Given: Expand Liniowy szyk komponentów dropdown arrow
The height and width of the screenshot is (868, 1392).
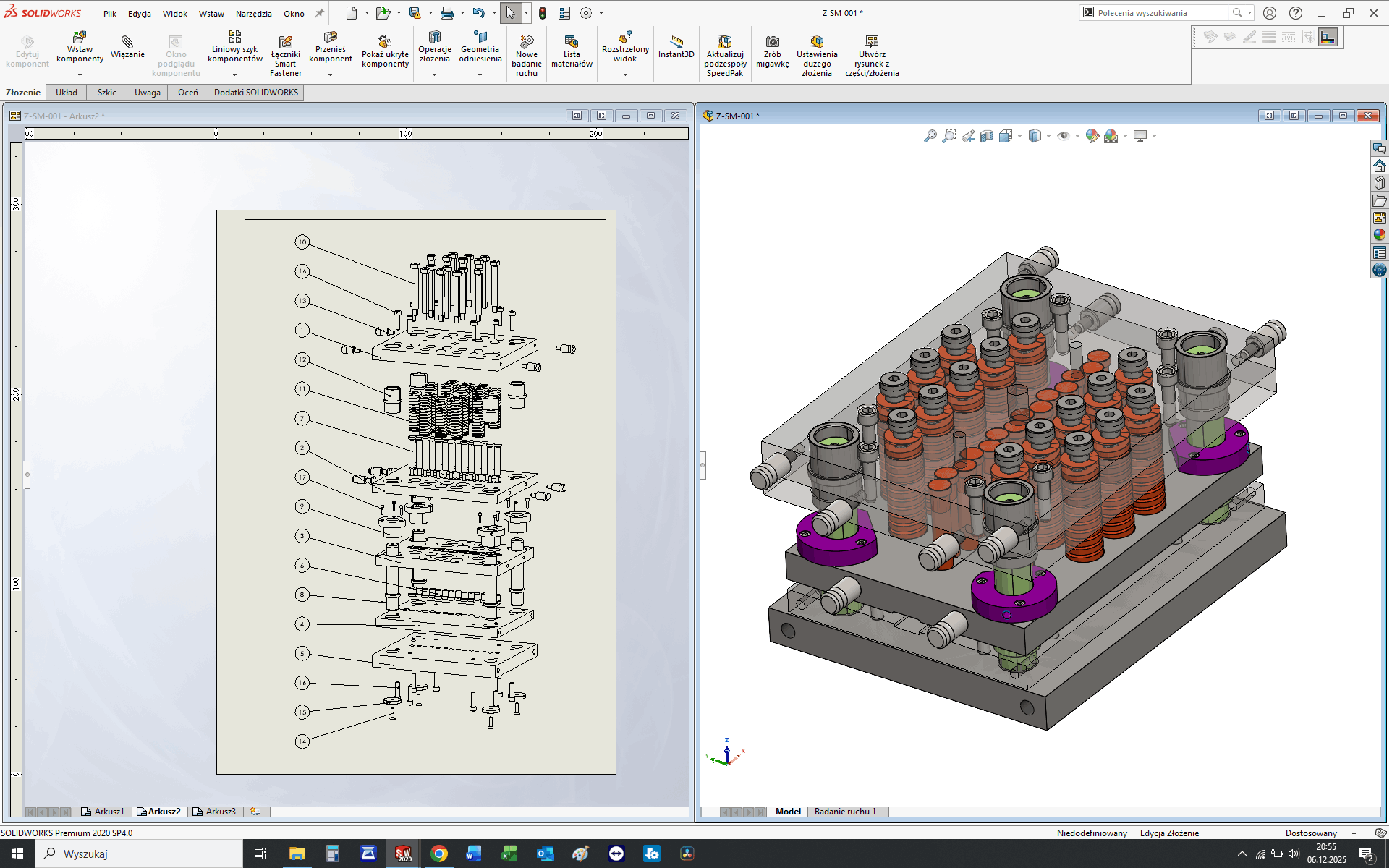Looking at the screenshot, I should point(234,75).
